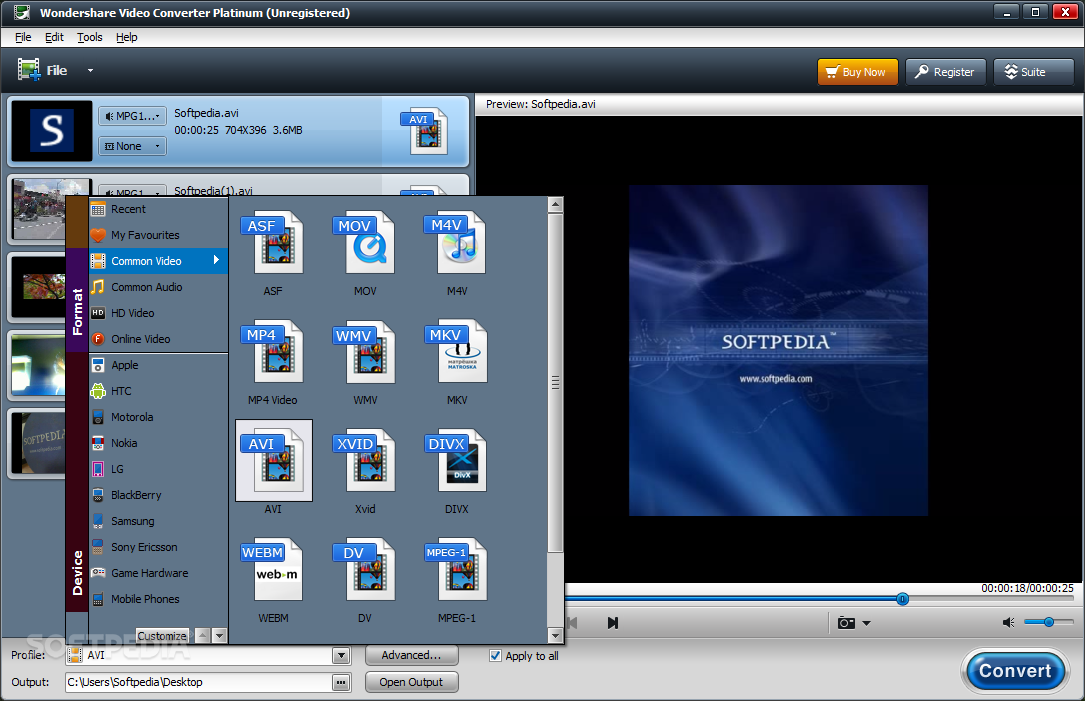Open the BlackBerry device category
The width and height of the screenshot is (1085, 701).
pos(158,495)
